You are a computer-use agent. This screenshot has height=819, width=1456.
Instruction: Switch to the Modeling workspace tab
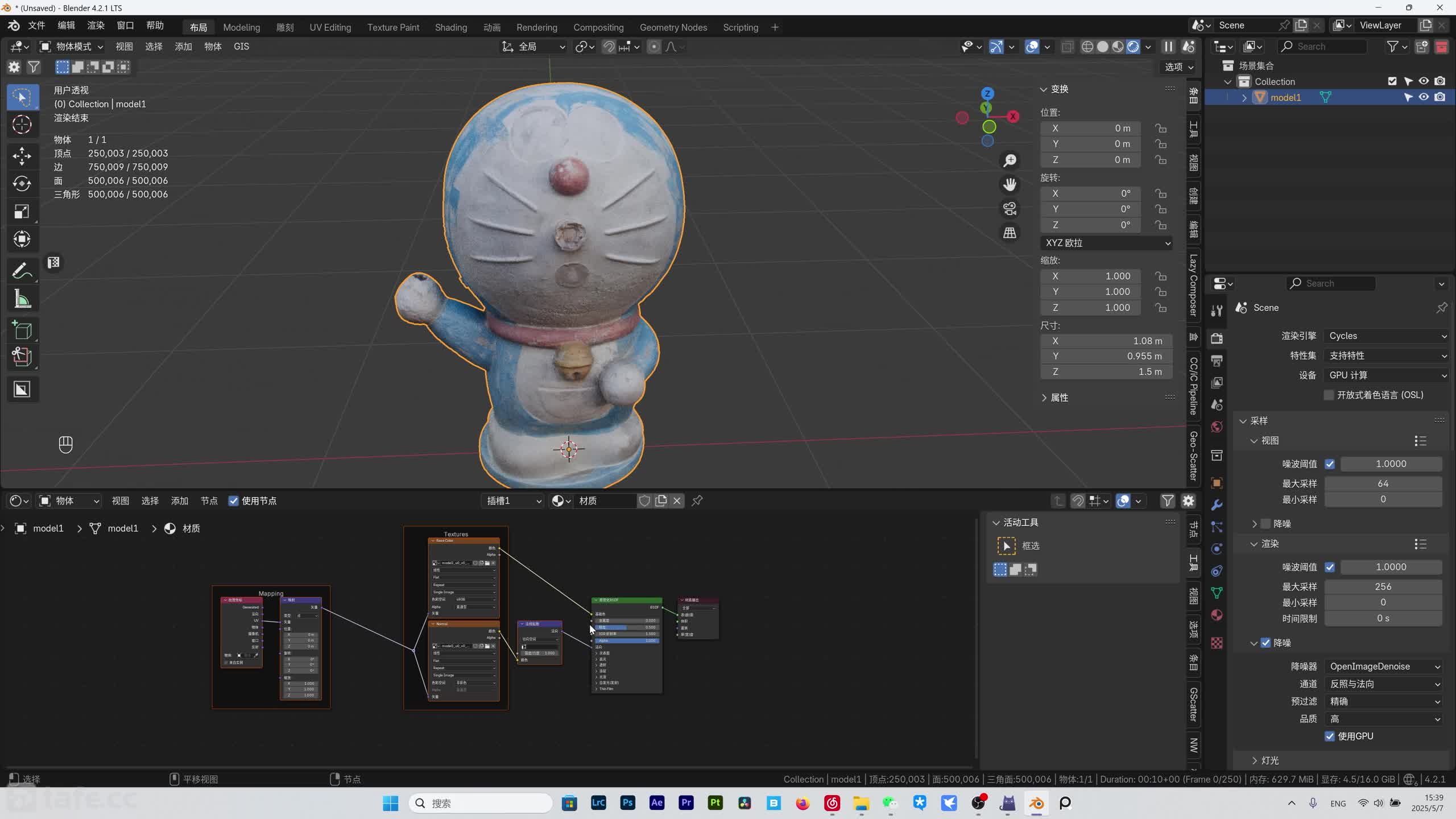pos(241,27)
